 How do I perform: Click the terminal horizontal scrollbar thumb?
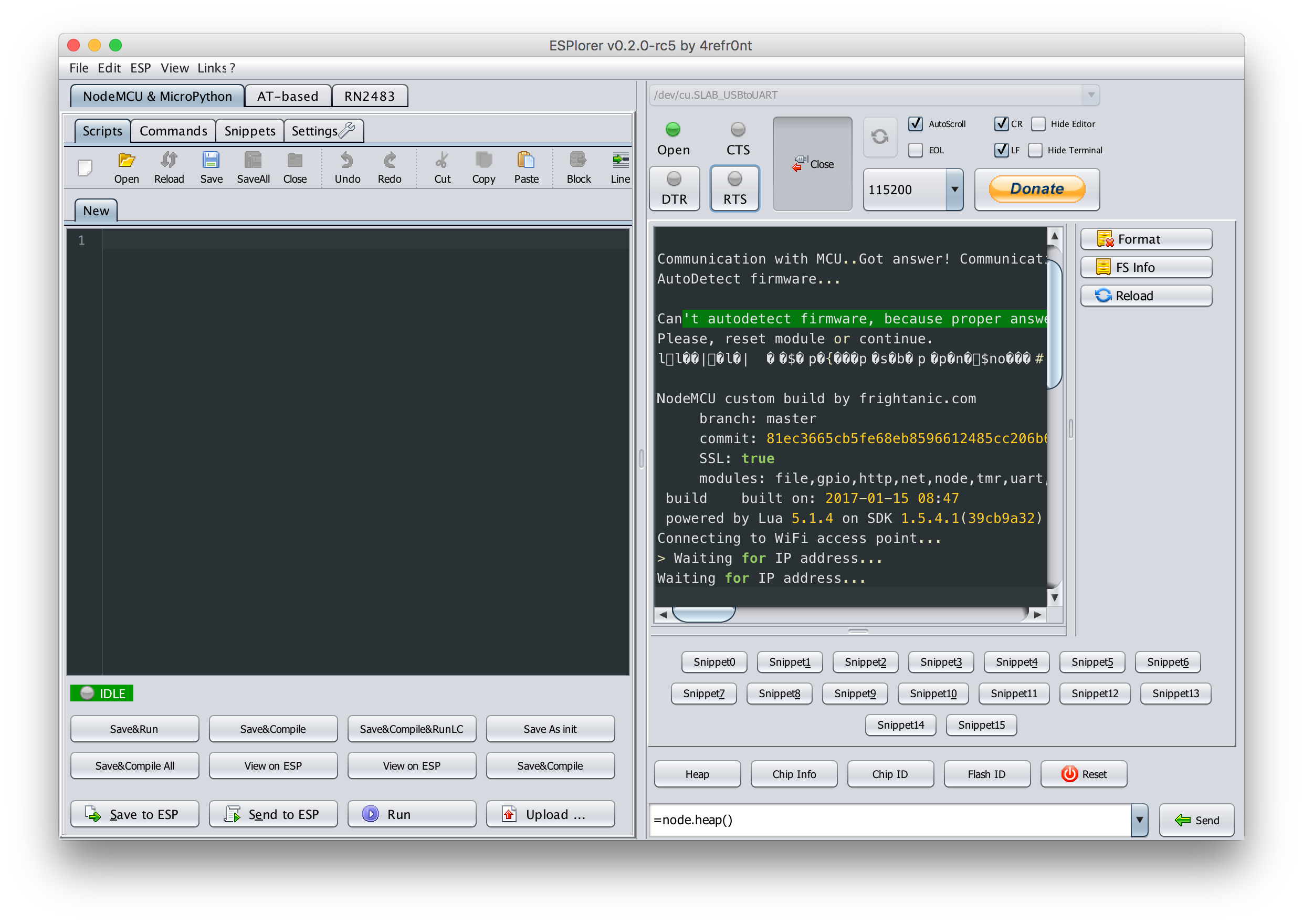click(x=704, y=614)
